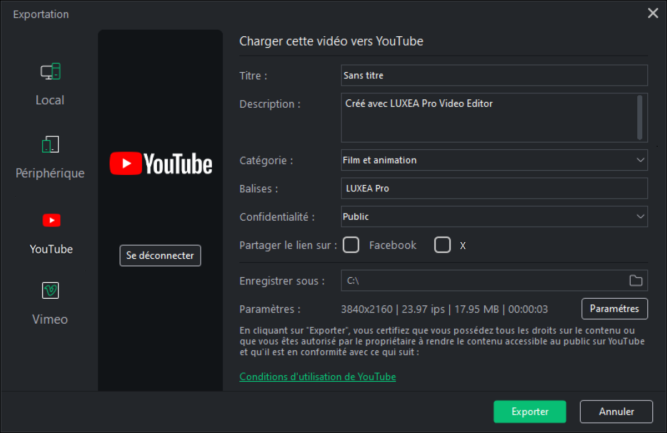This screenshot has height=433, width=667.
Task: Select the Vimeo export icon
Action: [51, 291]
